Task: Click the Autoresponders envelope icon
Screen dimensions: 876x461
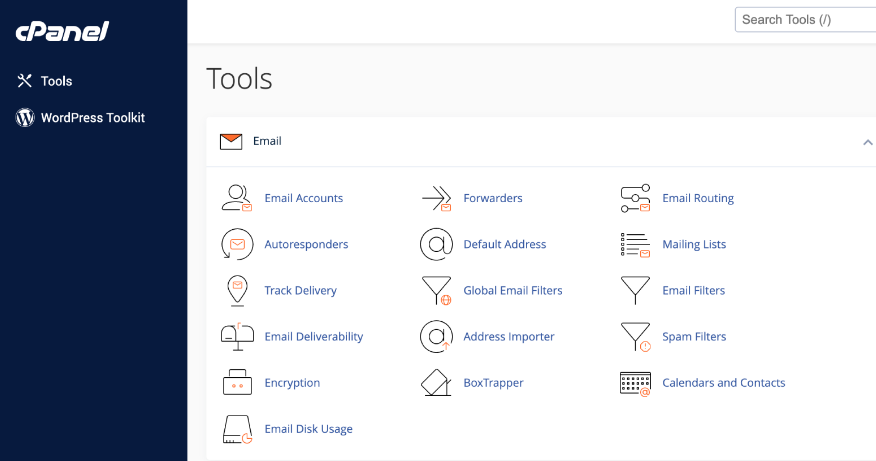Action: point(237,244)
